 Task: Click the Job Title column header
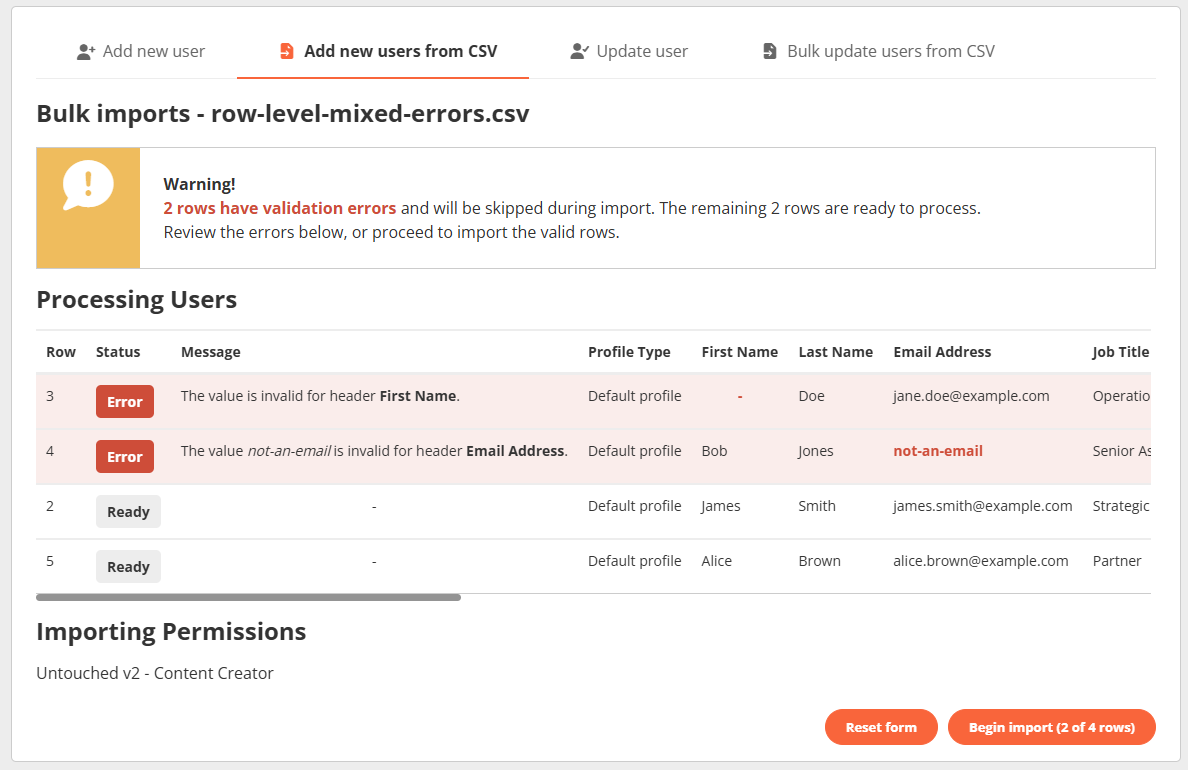pos(1121,352)
